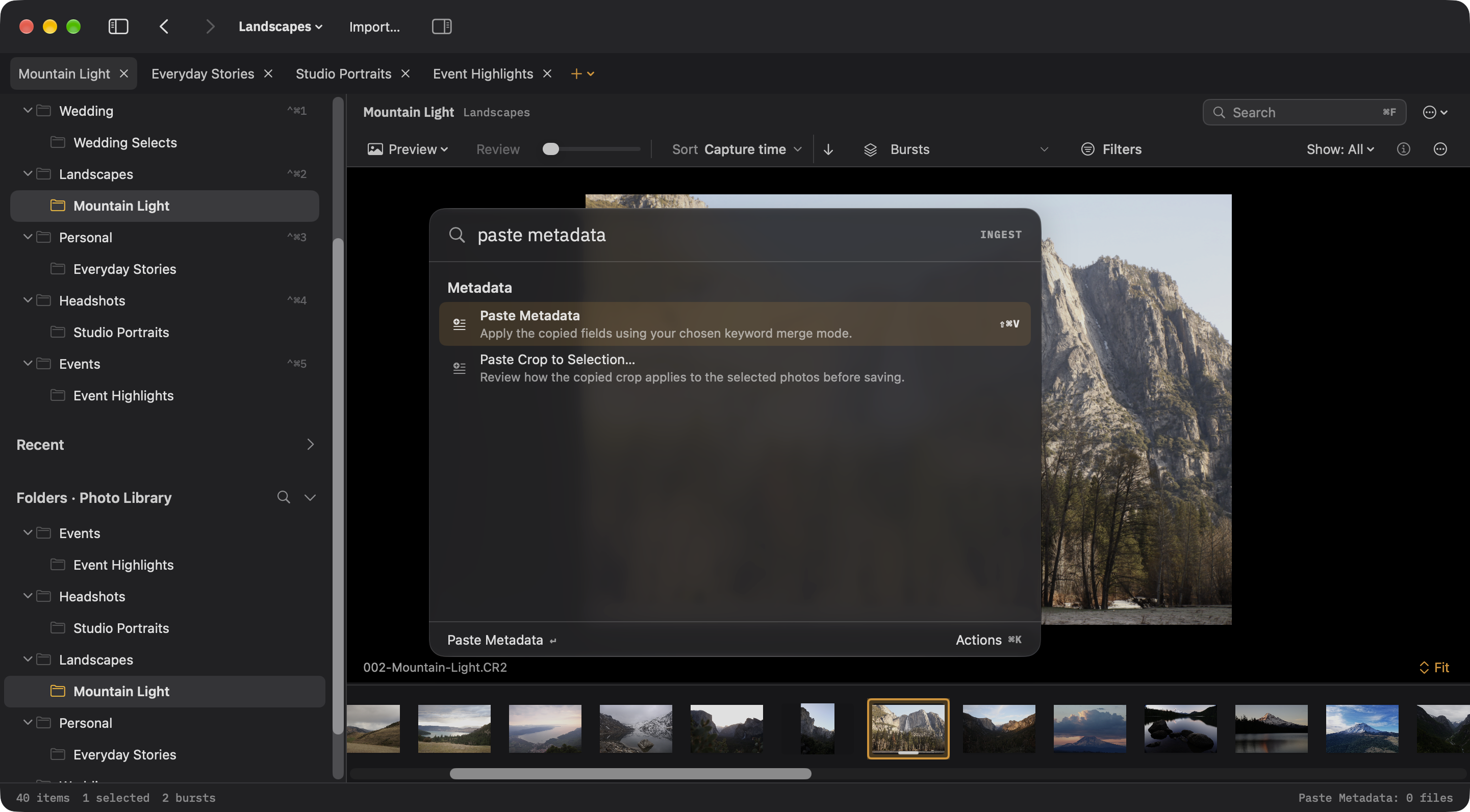Select Wedding Selects in favorites
Screen dimensions: 1470x812
point(164,142)
